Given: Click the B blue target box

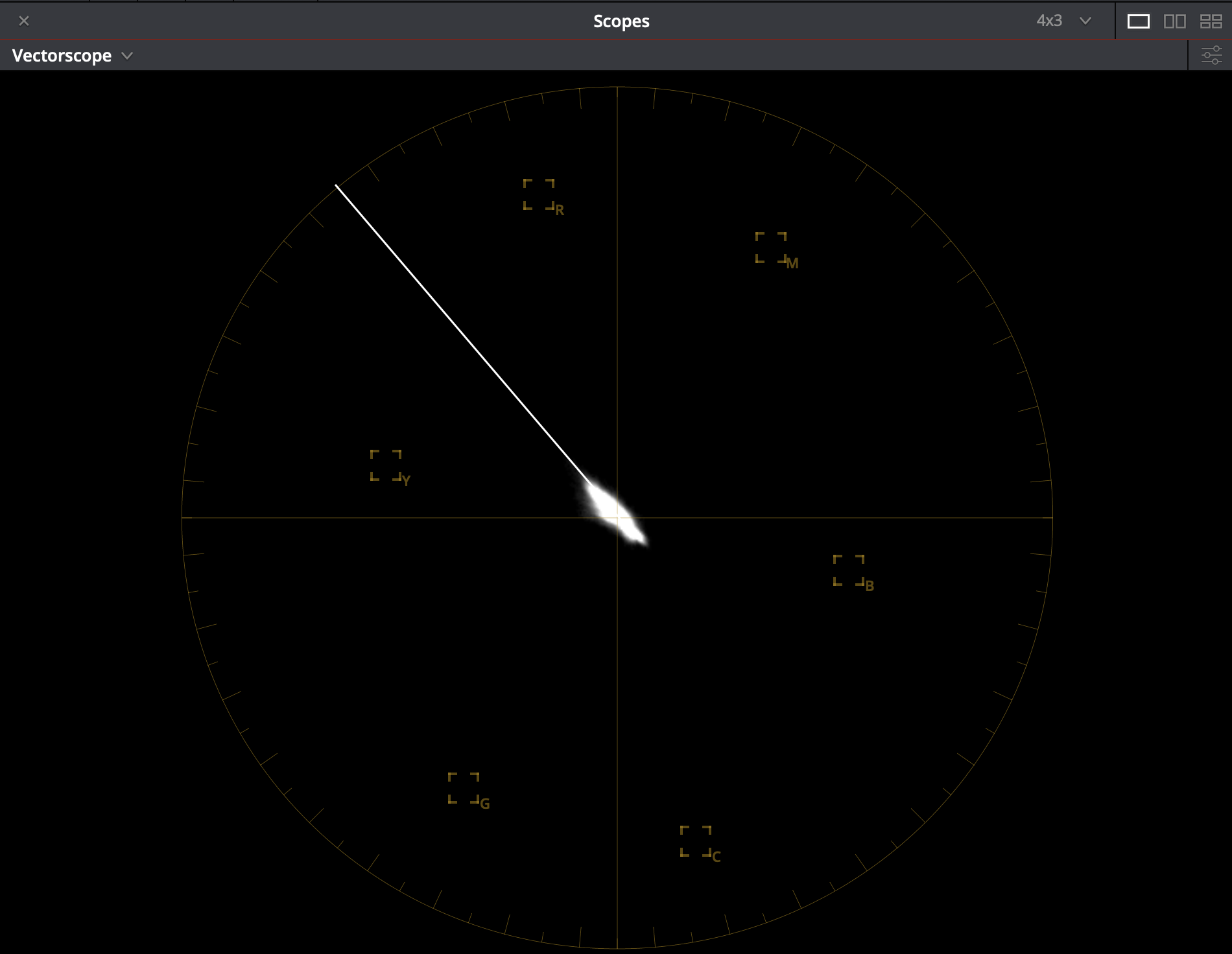Looking at the screenshot, I should coord(849,570).
